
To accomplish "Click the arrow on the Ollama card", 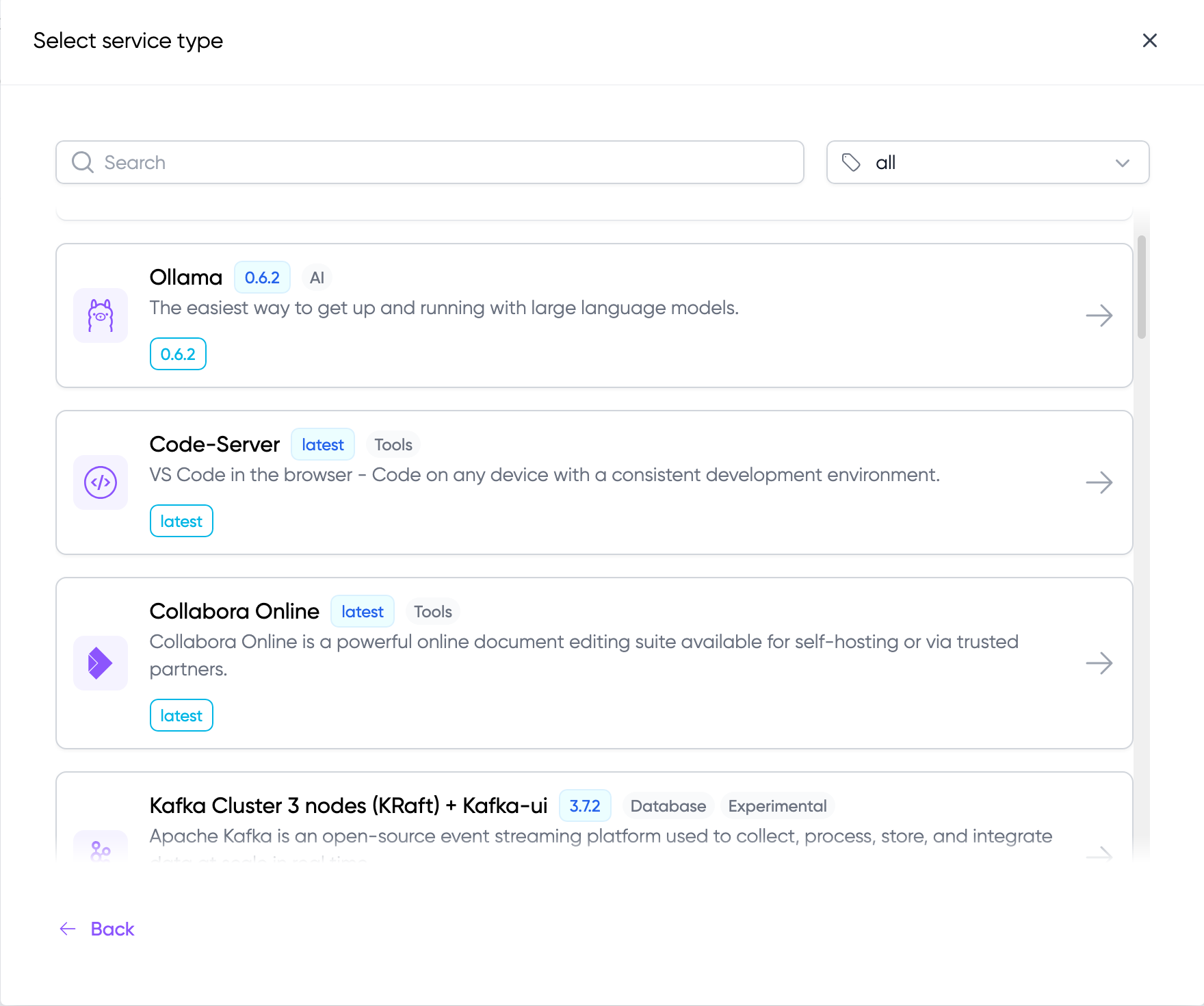I will click(x=1099, y=315).
